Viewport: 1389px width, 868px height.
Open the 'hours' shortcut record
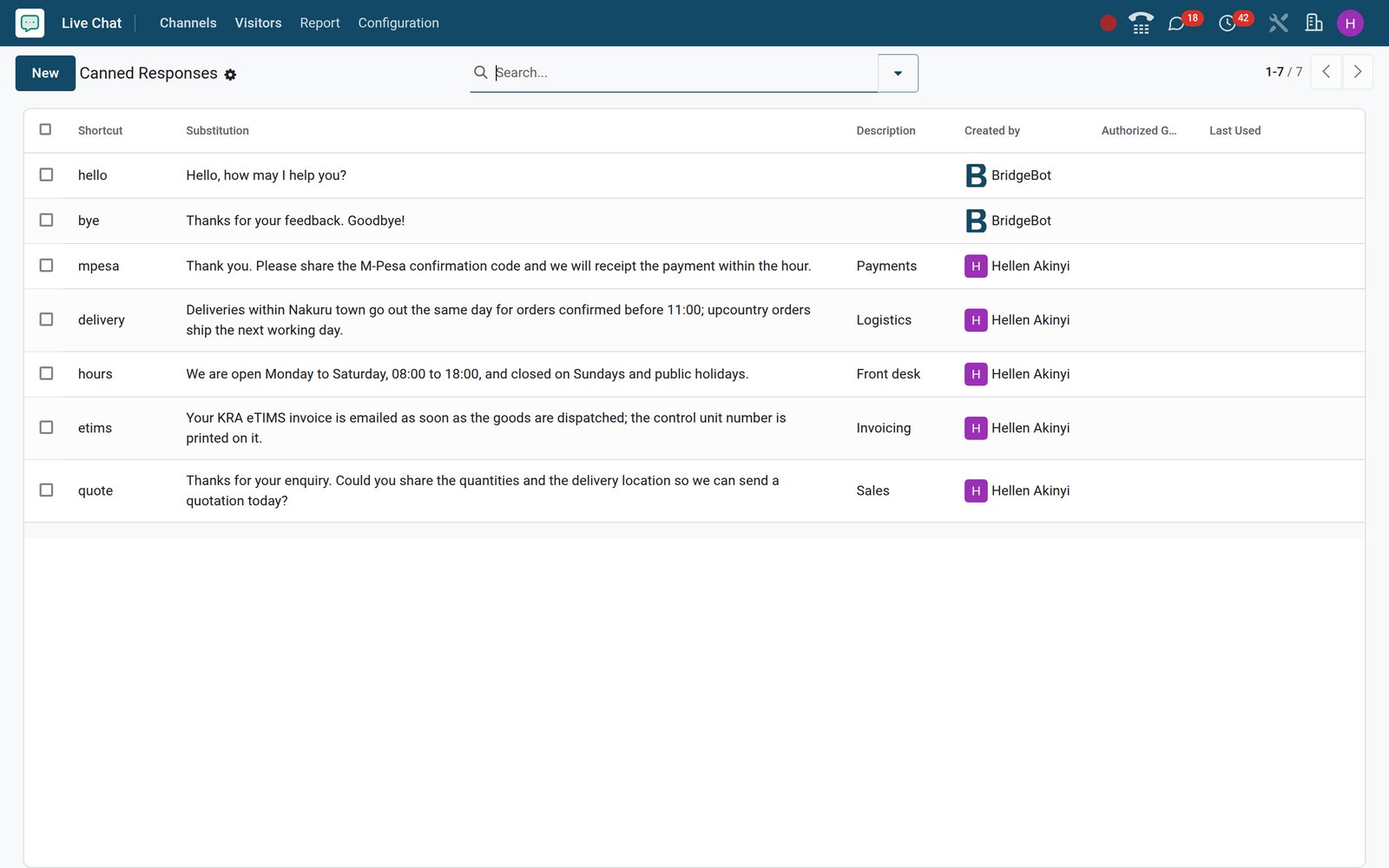[95, 374]
